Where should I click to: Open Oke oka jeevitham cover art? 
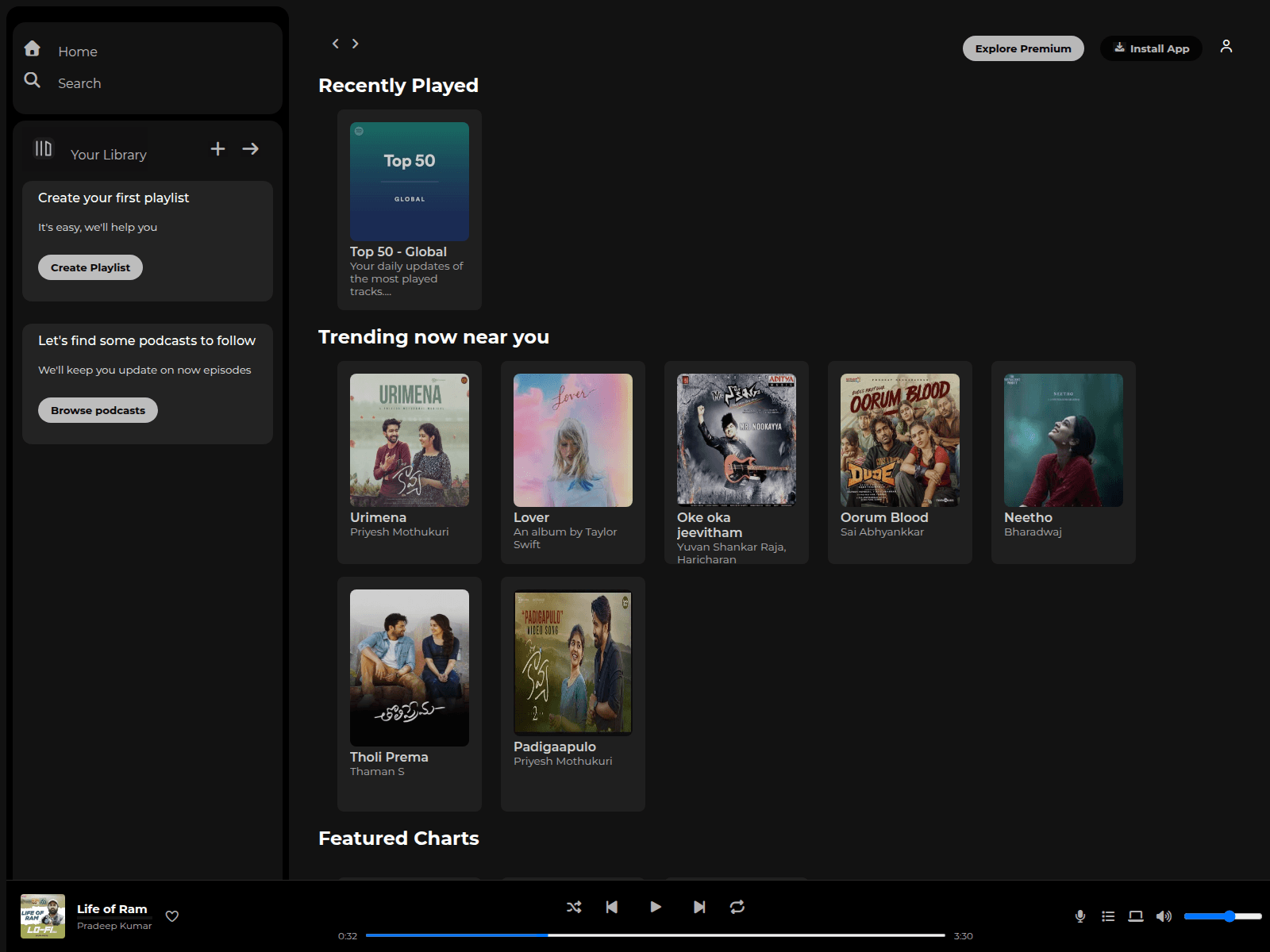[x=737, y=440]
